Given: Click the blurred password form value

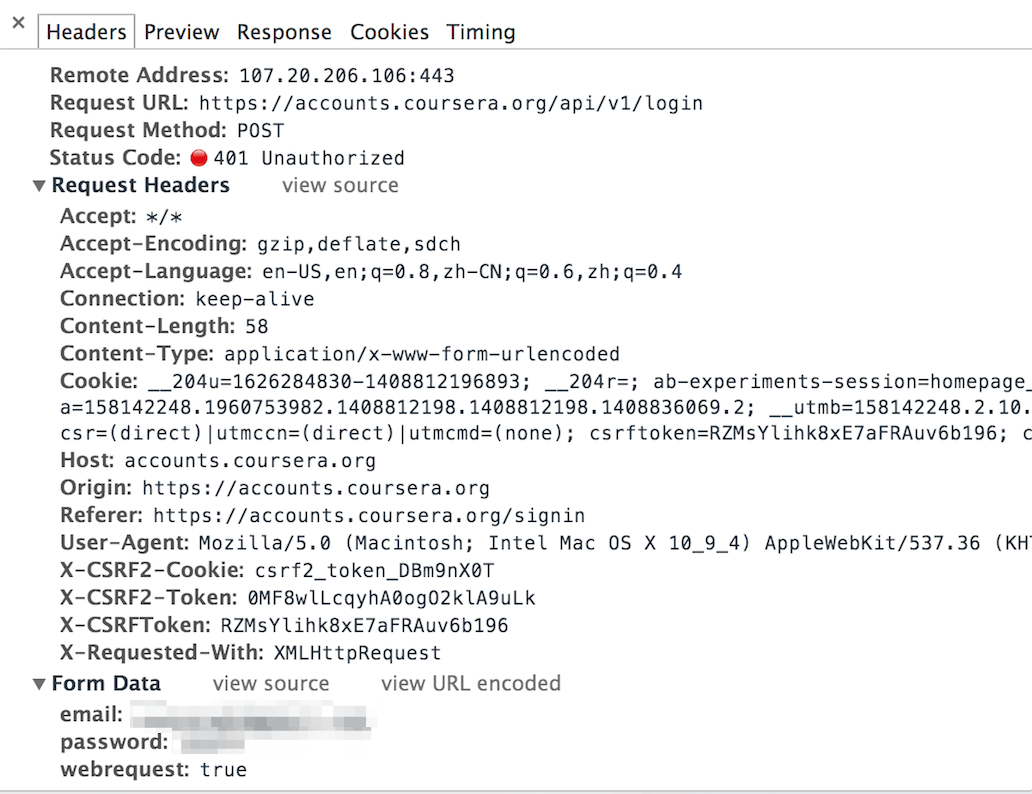Looking at the screenshot, I should tap(212, 742).
